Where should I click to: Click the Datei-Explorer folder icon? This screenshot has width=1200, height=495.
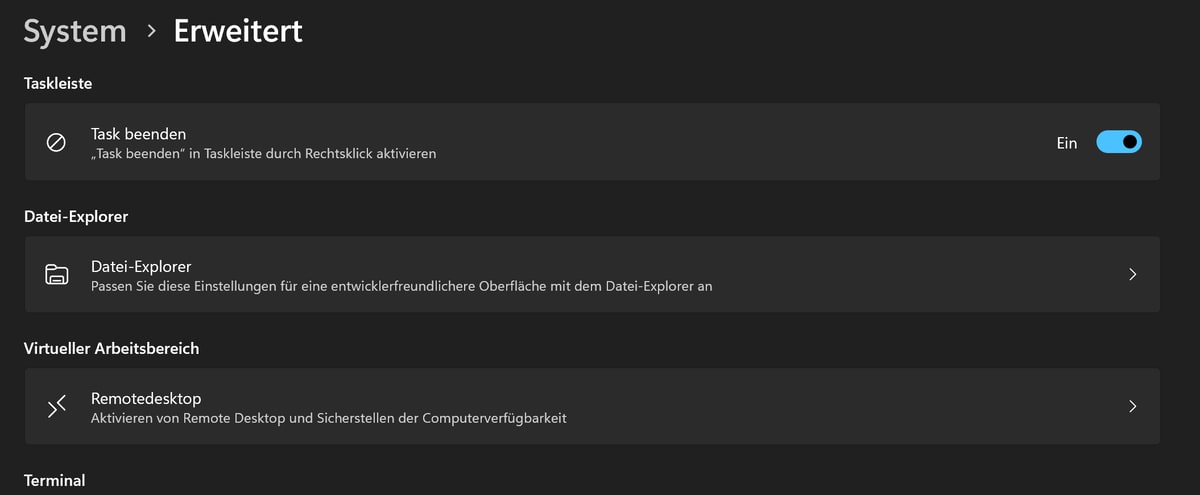click(x=57, y=275)
